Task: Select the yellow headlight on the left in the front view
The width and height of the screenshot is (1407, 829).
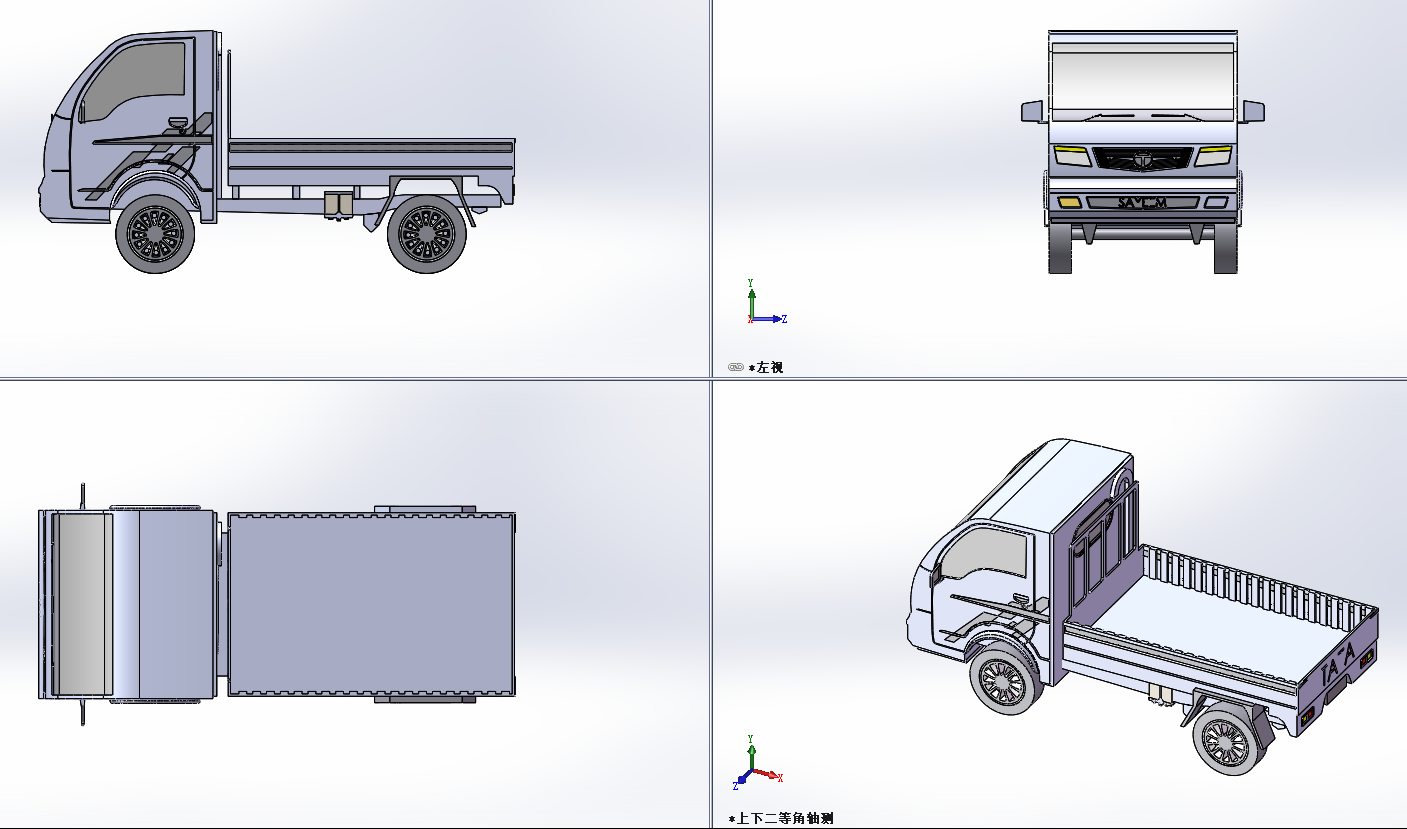Action: 1072,156
